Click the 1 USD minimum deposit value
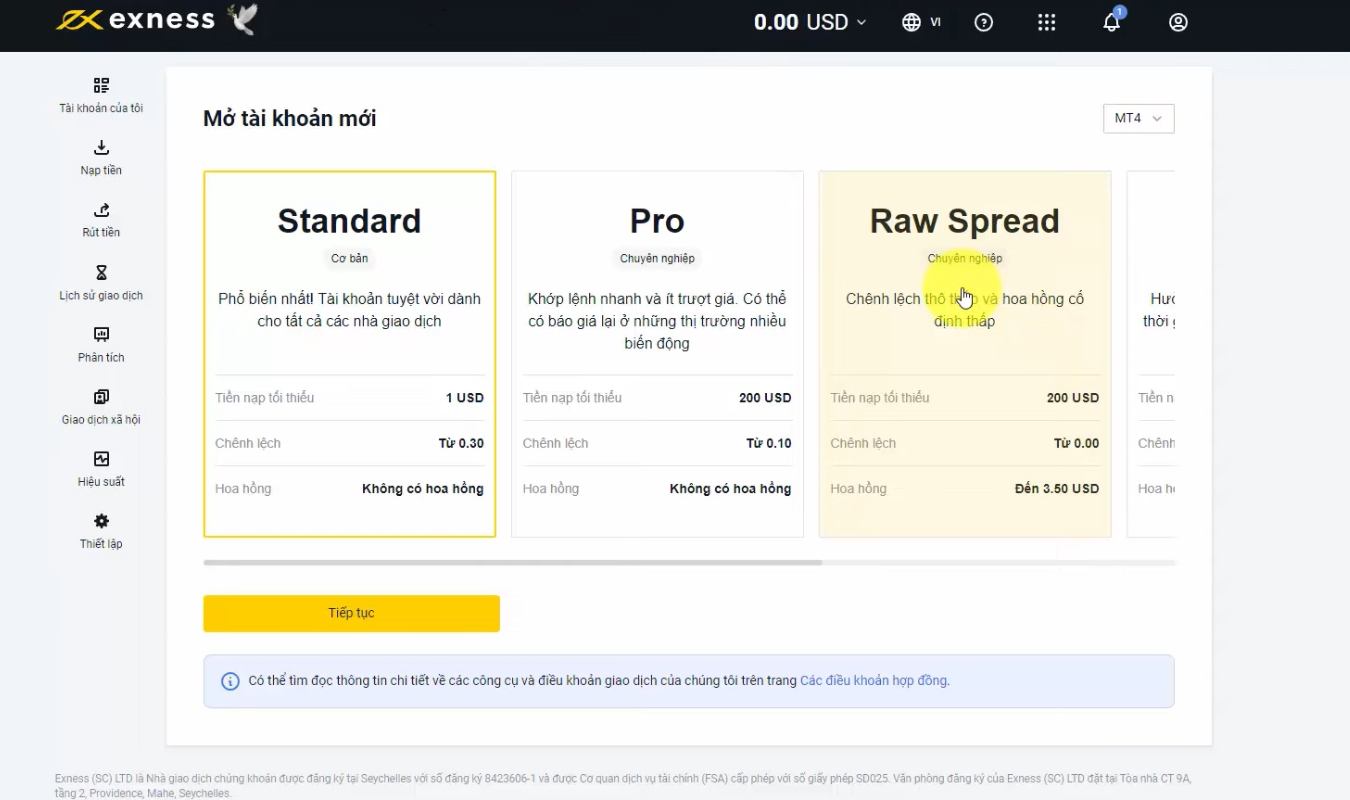Screen dimensions: 1350x800 pos(465,398)
